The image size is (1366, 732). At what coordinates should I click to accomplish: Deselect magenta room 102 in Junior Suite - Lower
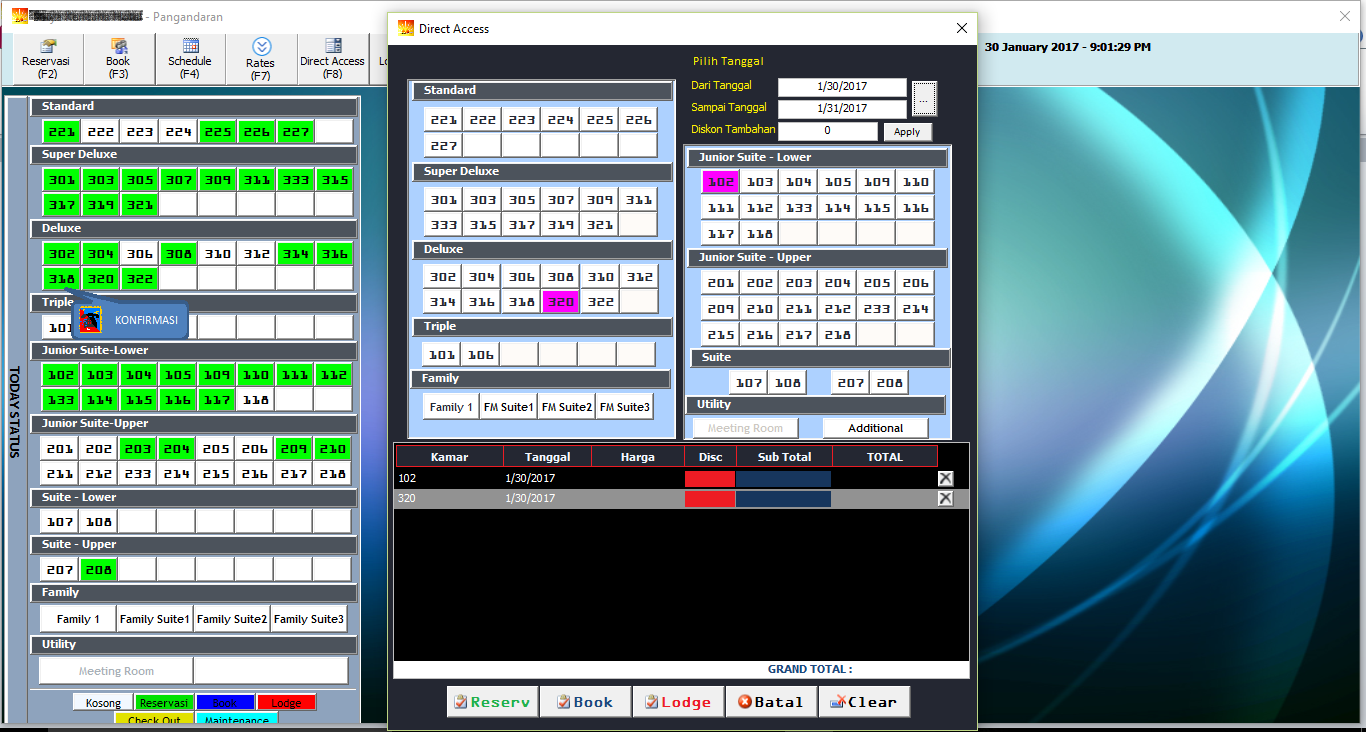click(x=719, y=182)
